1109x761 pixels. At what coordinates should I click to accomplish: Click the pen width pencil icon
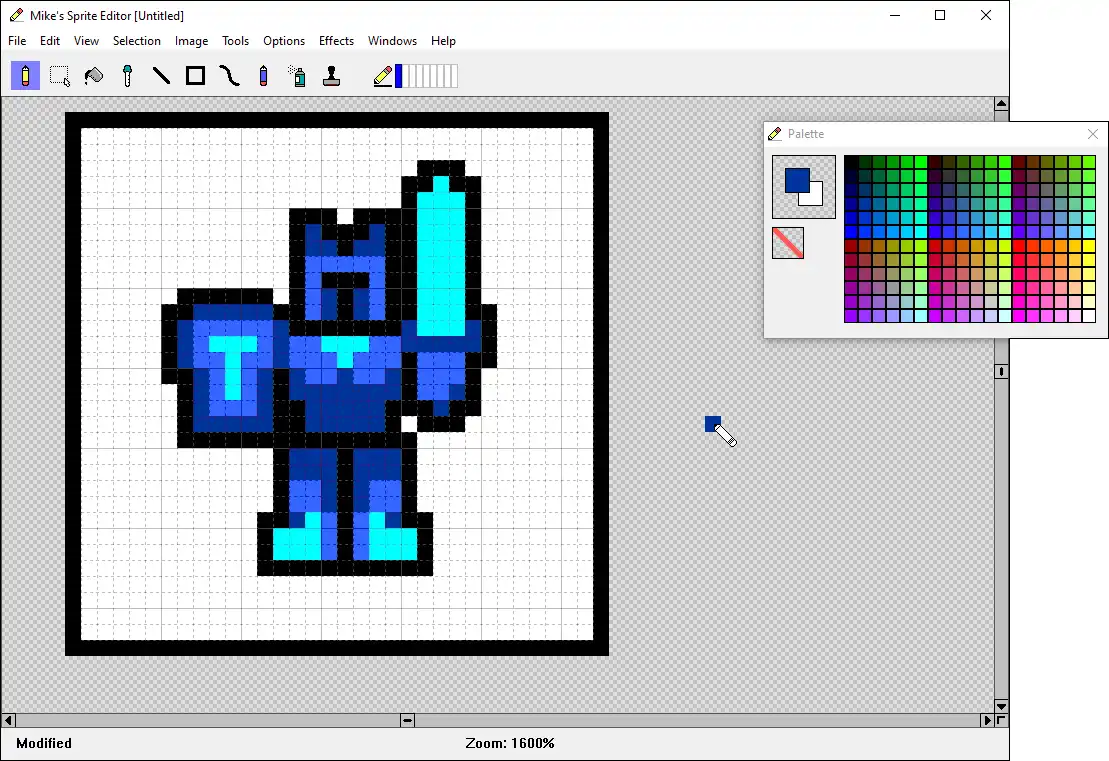coord(383,76)
